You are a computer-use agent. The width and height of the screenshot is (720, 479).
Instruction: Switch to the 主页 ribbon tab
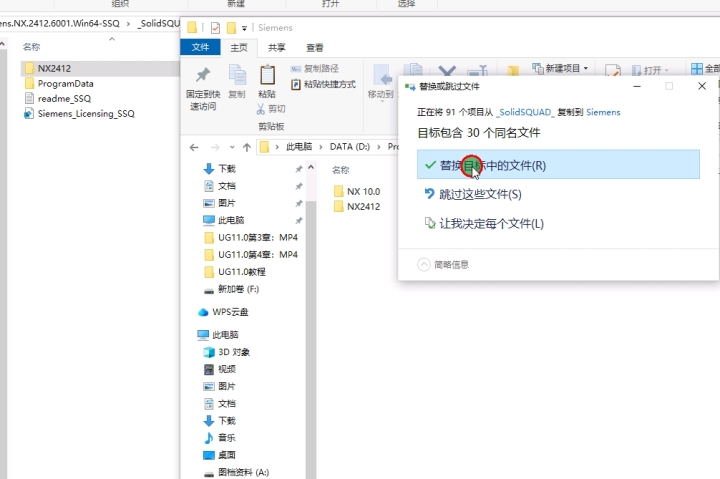point(239,47)
